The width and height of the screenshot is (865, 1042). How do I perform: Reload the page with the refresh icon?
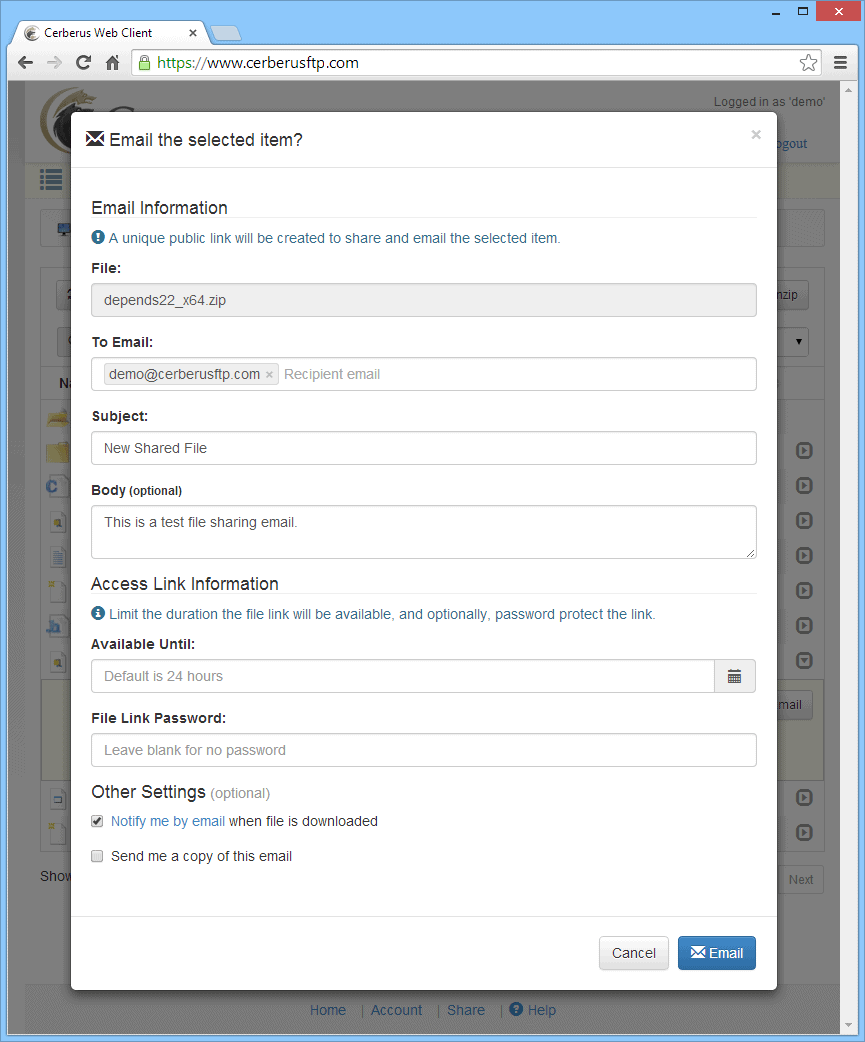point(83,62)
